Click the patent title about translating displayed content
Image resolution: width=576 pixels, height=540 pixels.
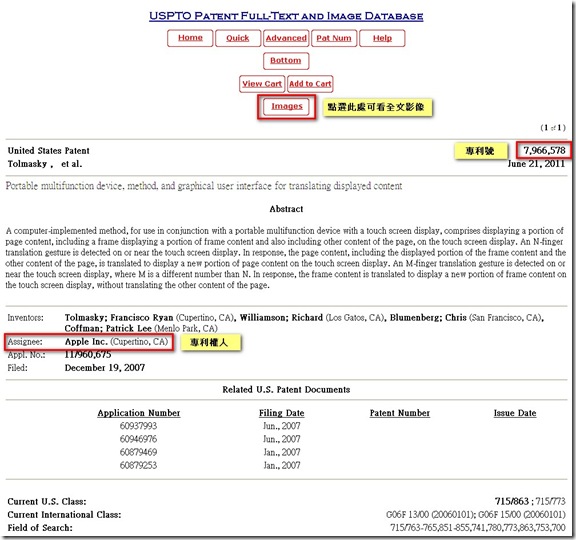pyautogui.click(x=204, y=186)
